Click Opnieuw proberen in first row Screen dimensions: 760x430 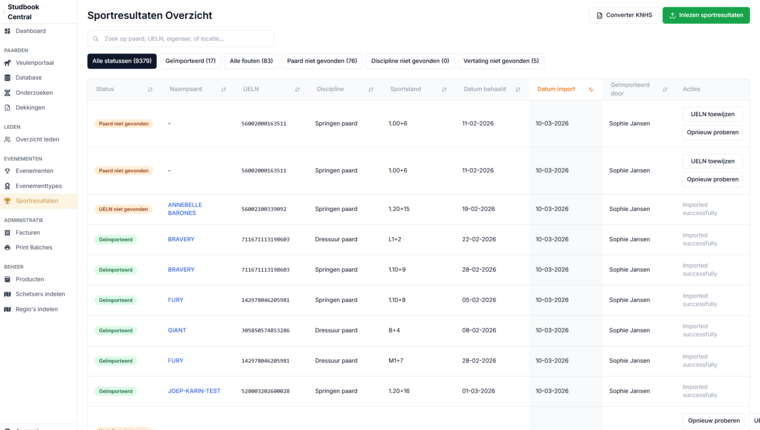(712, 132)
